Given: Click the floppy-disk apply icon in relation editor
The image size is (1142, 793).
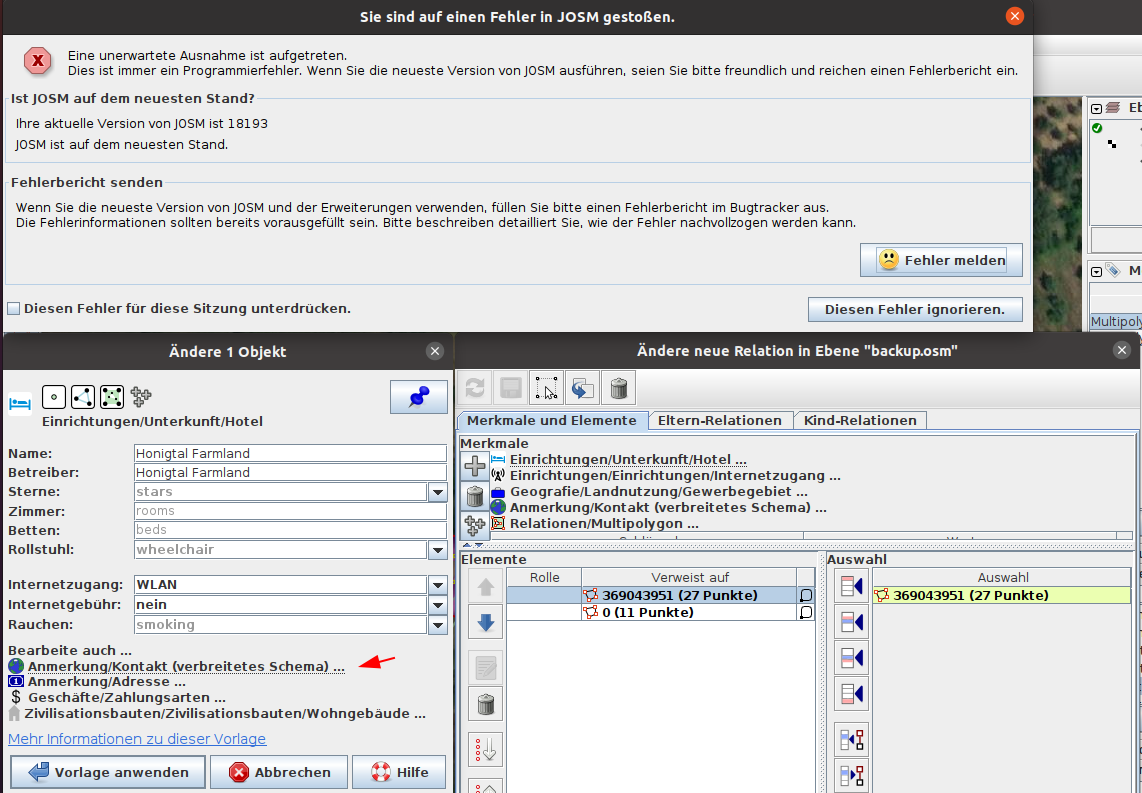Looking at the screenshot, I should (x=511, y=388).
